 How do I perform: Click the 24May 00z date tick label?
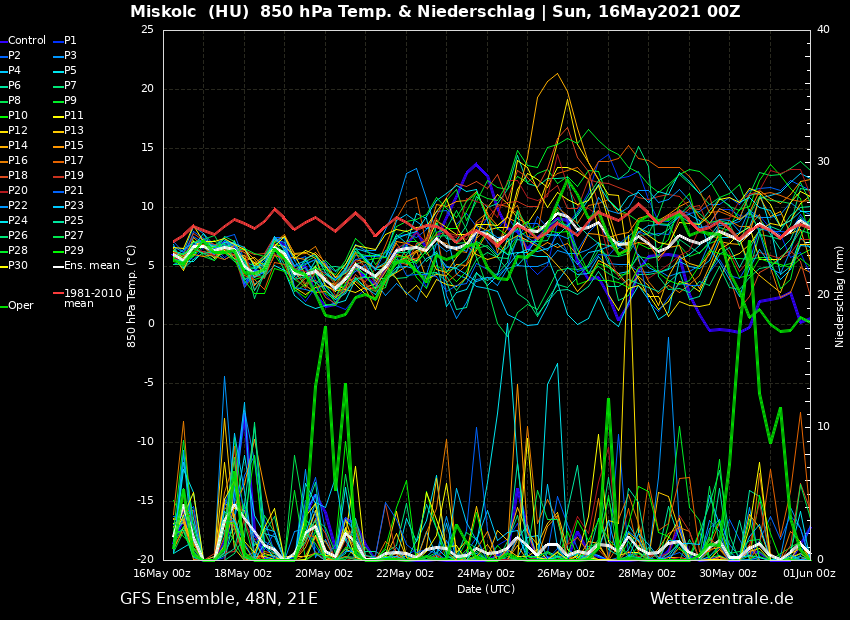pos(486,574)
